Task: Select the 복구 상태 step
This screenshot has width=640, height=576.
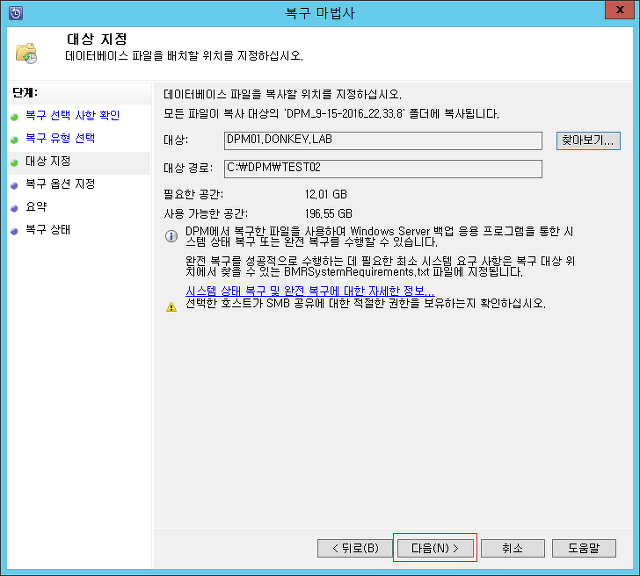Action: (x=48, y=230)
